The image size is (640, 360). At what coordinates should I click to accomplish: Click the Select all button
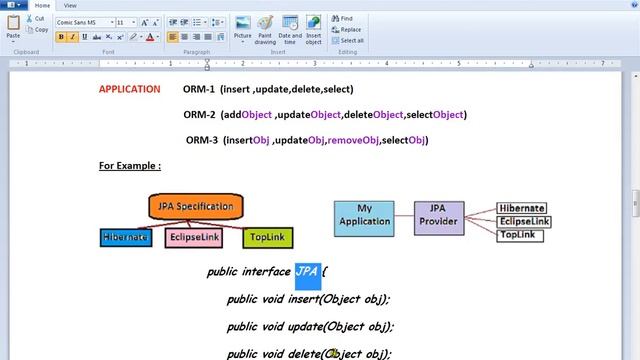pyautogui.click(x=348, y=41)
